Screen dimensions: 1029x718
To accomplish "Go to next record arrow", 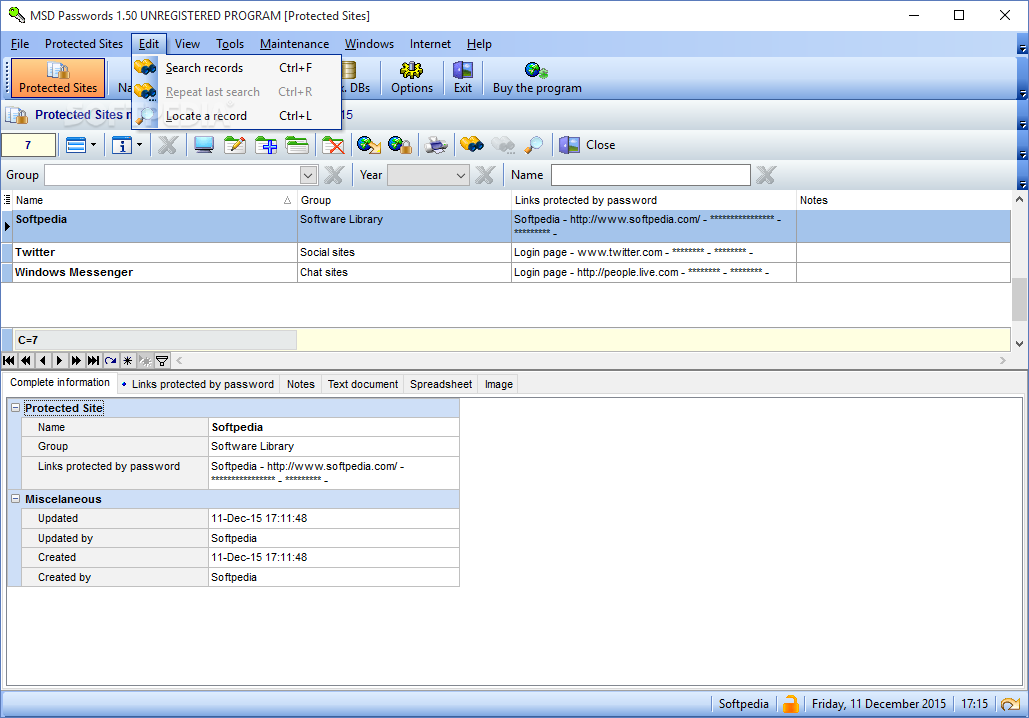I will pyautogui.click(x=59, y=360).
